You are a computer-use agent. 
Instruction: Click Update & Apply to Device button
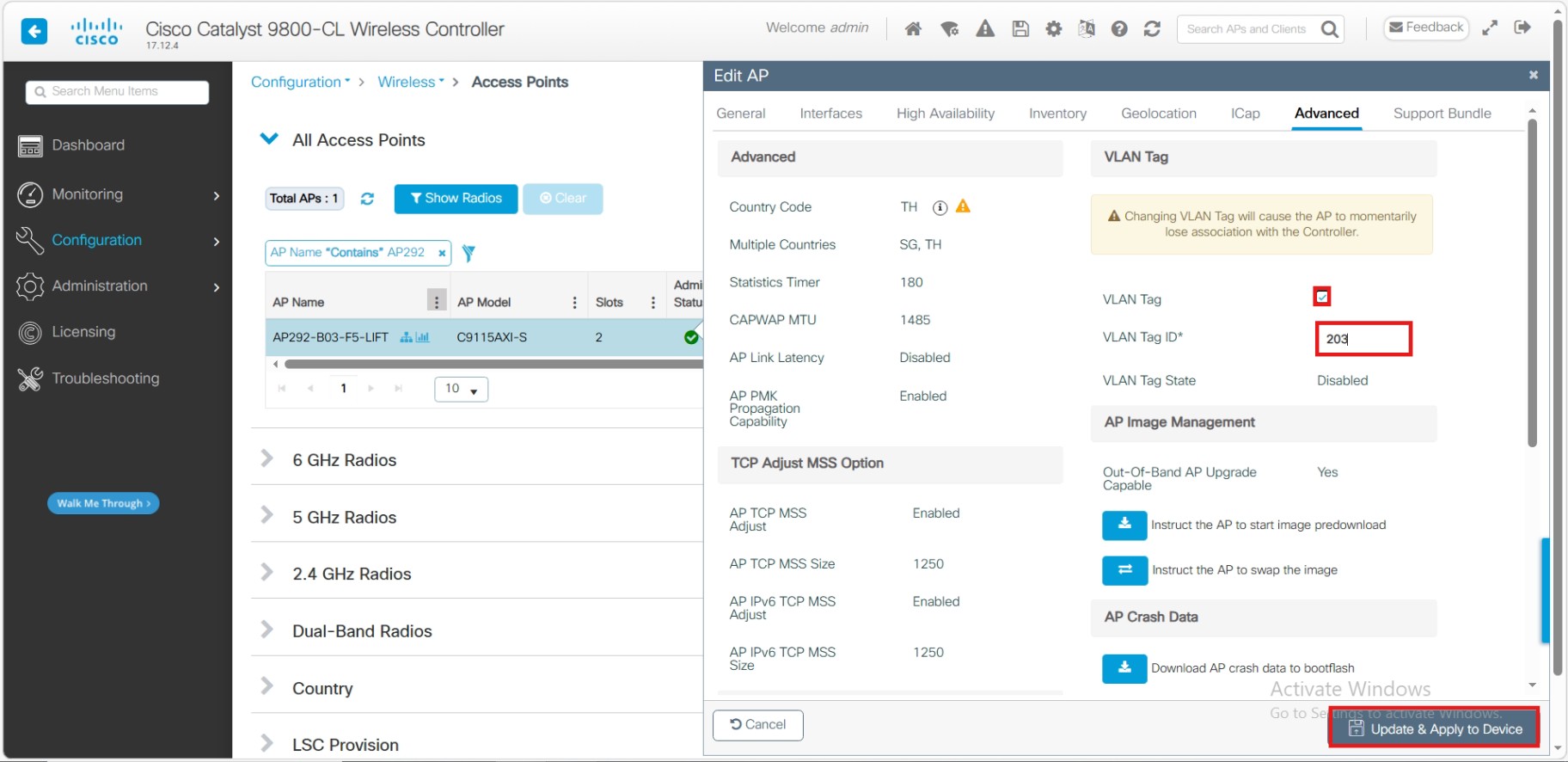1435,729
